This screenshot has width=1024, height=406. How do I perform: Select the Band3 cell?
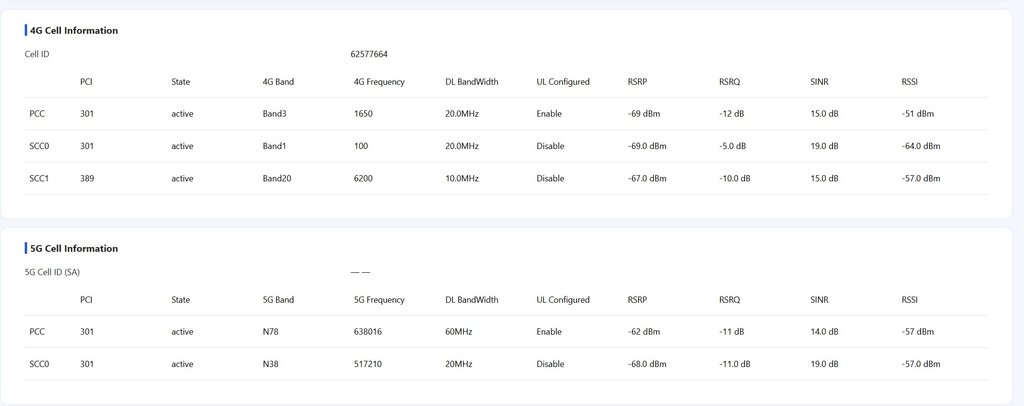[274, 114]
